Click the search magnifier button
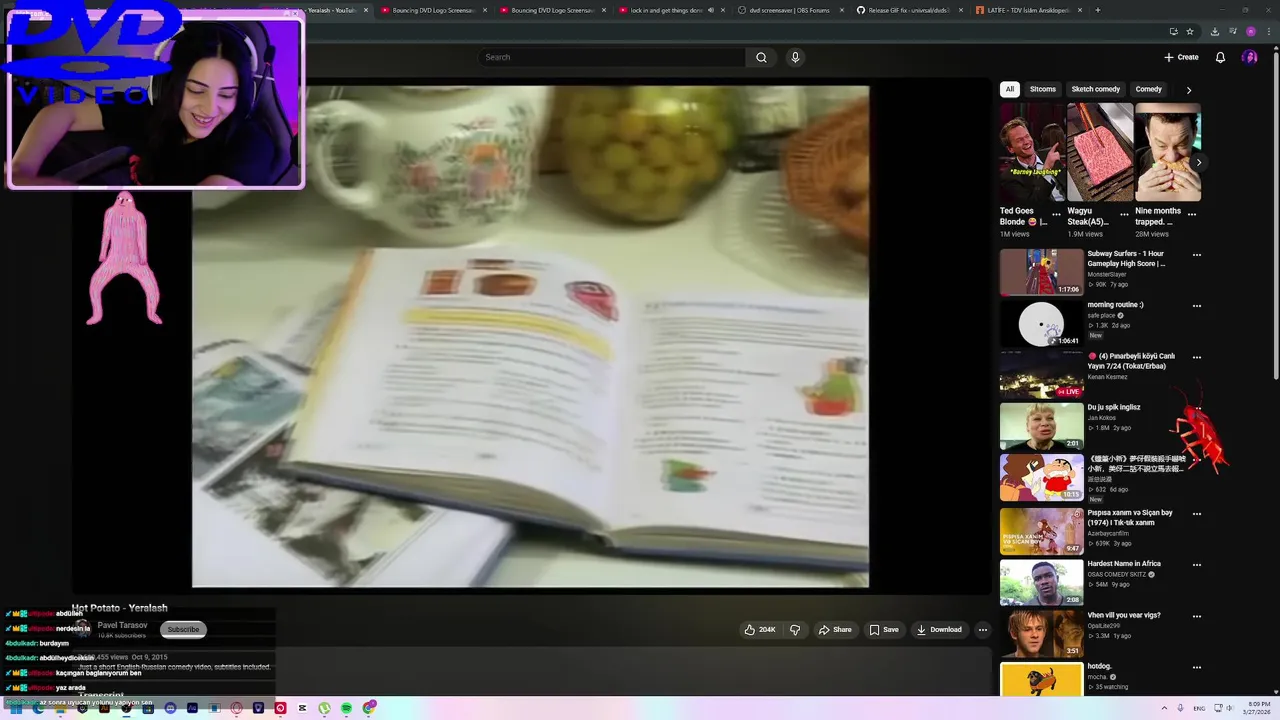Viewport: 1280px width, 720px height. (x=761, y=57)
